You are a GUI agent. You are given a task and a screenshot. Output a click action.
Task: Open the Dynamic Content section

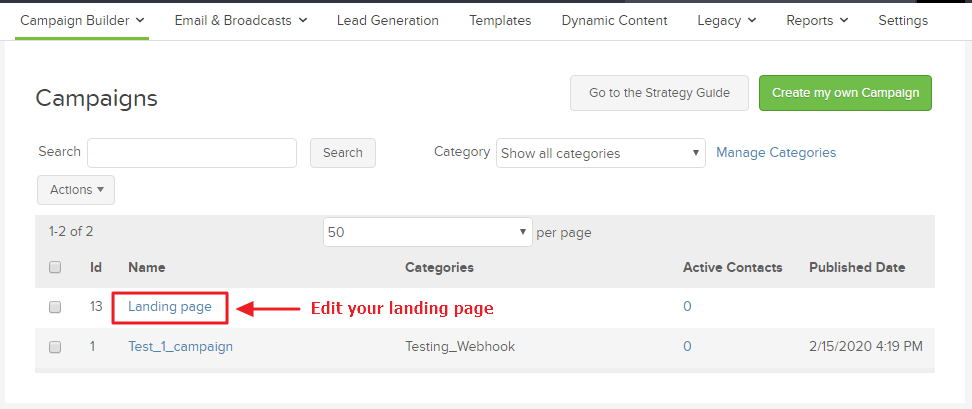point(614,20)
